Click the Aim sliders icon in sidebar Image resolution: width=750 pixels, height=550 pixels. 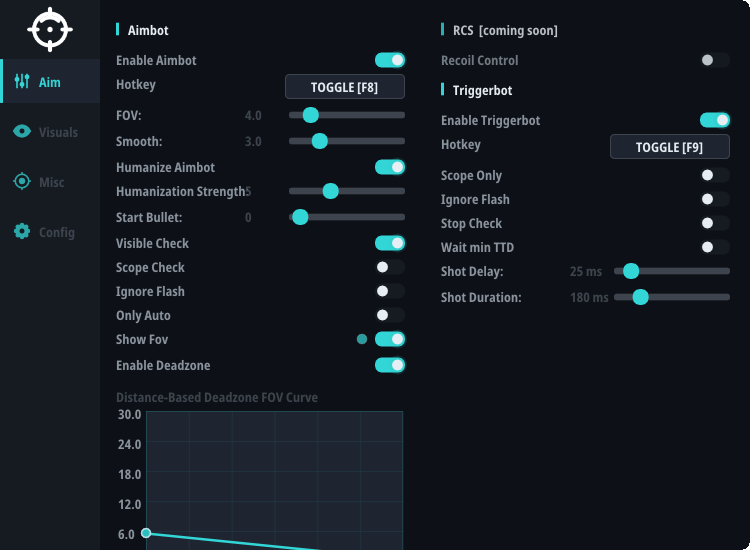pyautogui.click(x=22, y=81)
